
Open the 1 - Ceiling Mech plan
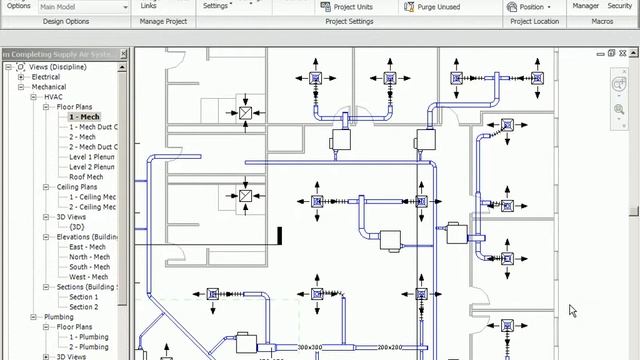[92, 197]
